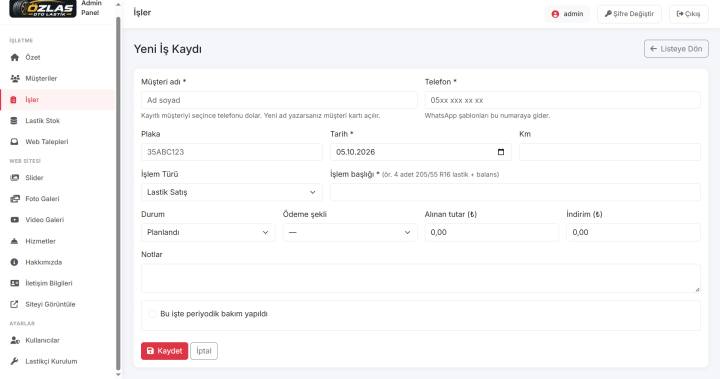This screenshot has height=379, width=720.
Task: Click the Video Galeri play icon
Action: (x=15, y=220)
